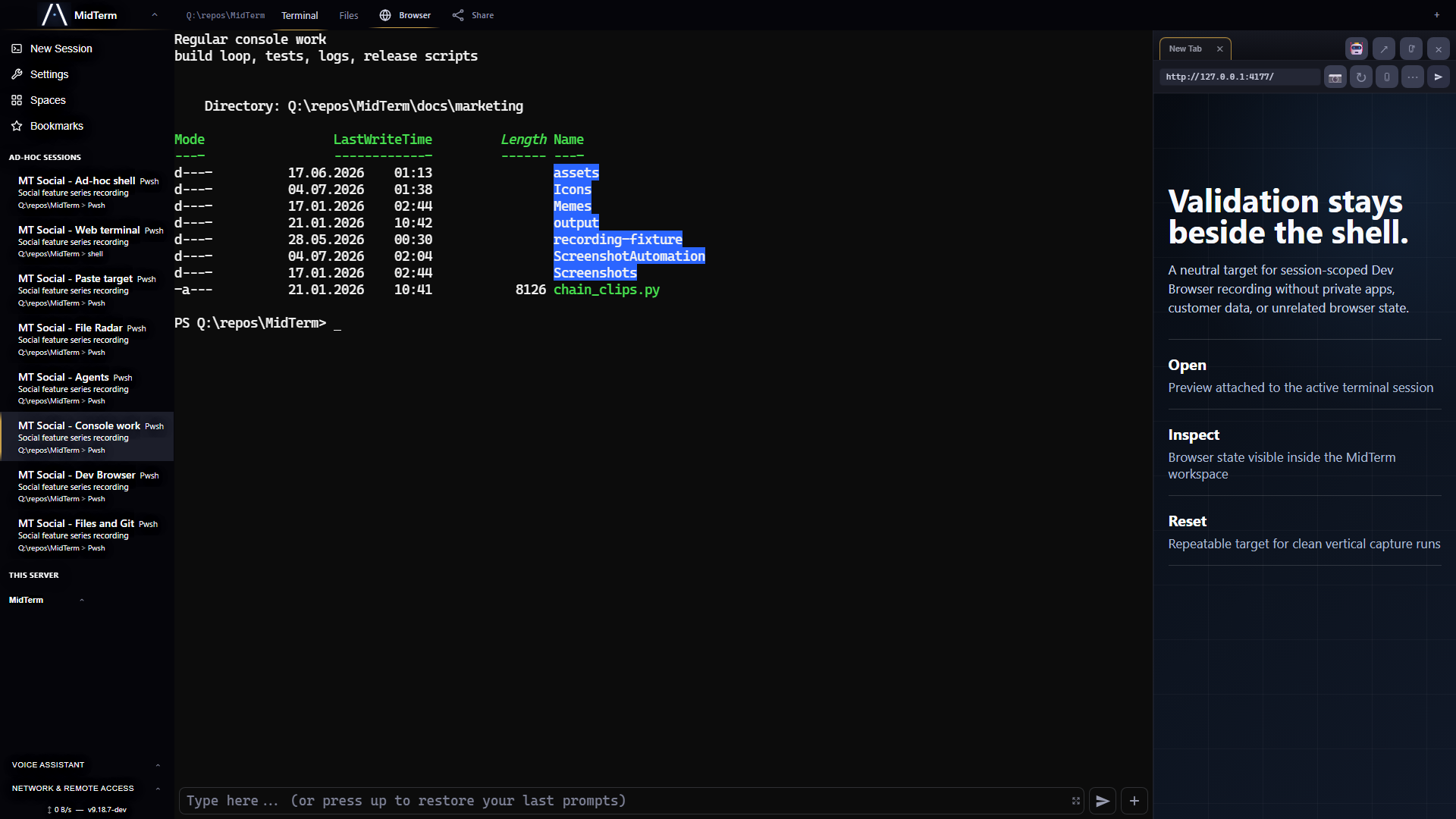
Task: Click the device rotate icon in browser panel
Action: [1411, 49]
